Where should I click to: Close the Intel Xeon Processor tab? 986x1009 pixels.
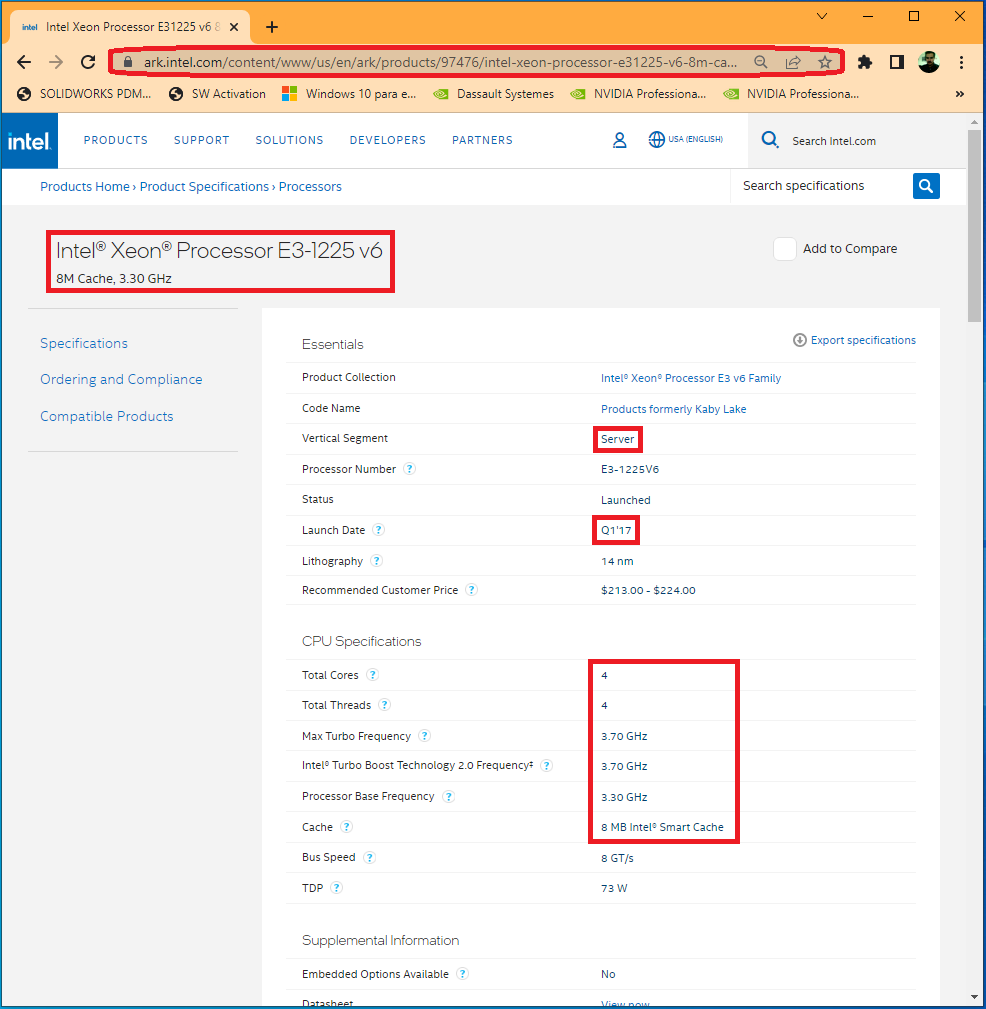(x=234, y=27)
